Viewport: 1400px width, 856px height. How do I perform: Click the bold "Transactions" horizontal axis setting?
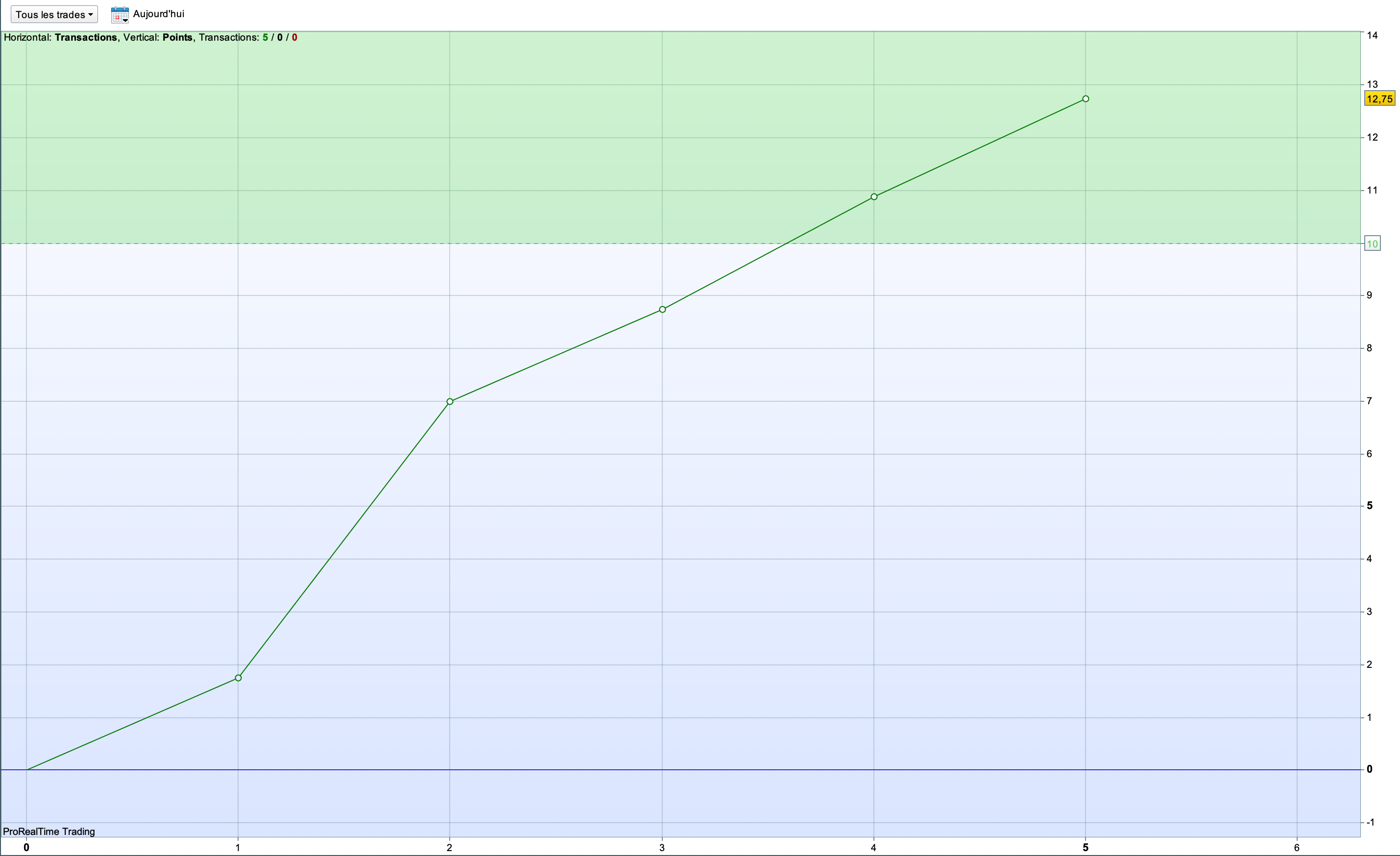[x=86, y=38]
